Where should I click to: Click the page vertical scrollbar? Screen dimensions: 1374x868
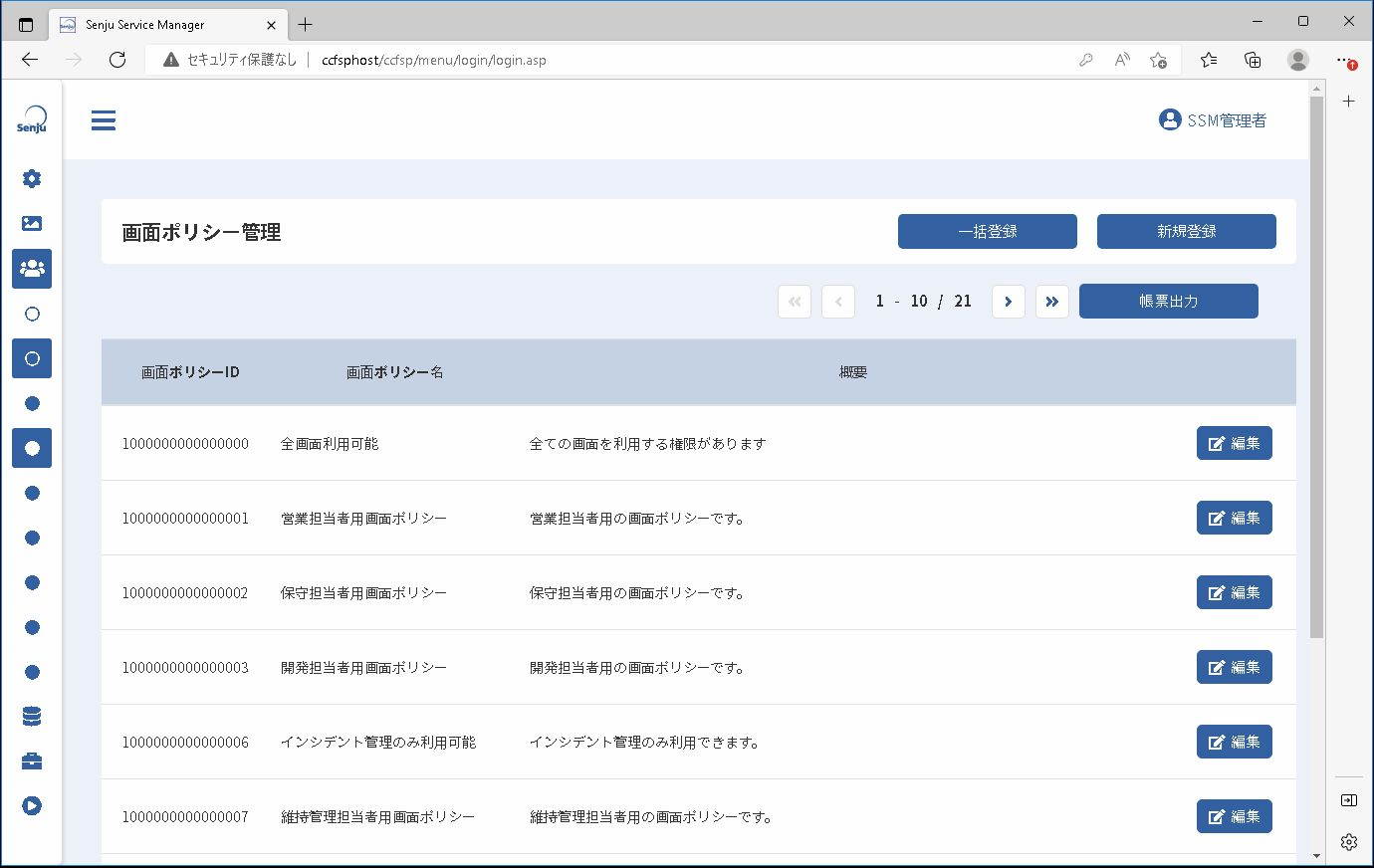pos(1316,368)
